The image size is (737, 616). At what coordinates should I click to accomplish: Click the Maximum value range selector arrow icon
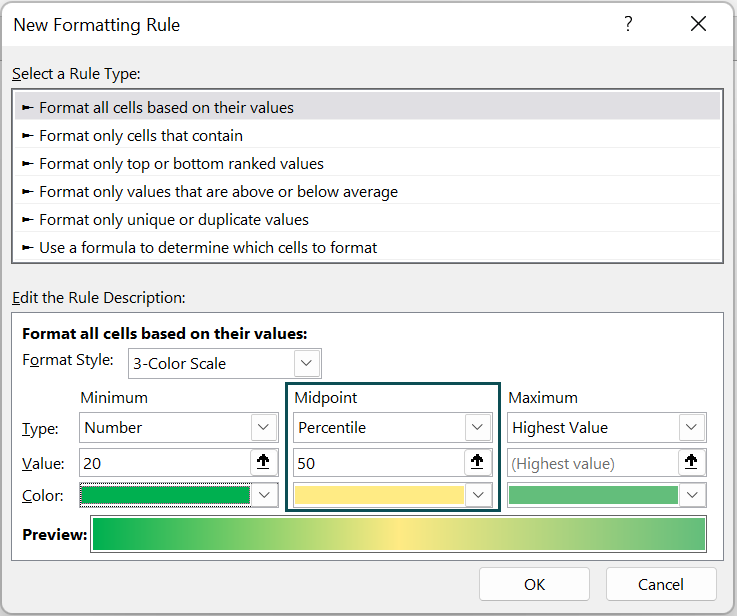(691, 462)
